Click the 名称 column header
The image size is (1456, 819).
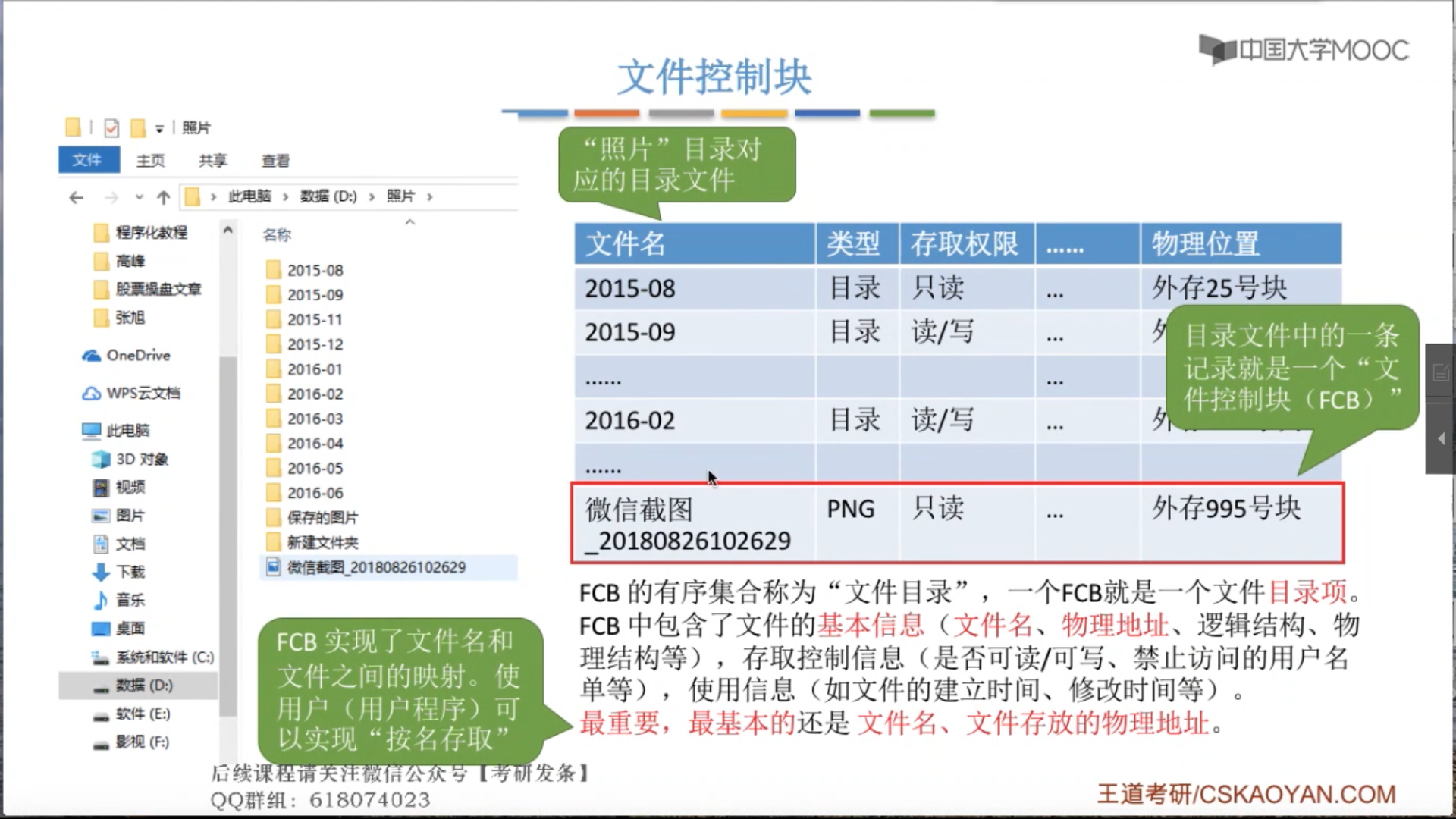coord(277,235)
